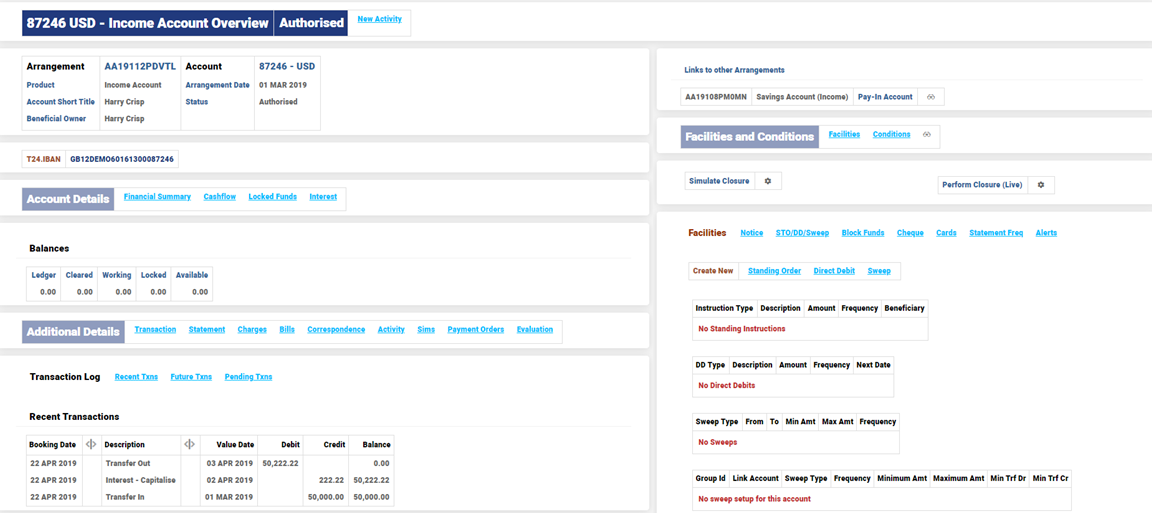Screen dimensions: 1152x513
Task: Click Transfer Out transaction row
Action: point(210,463)
